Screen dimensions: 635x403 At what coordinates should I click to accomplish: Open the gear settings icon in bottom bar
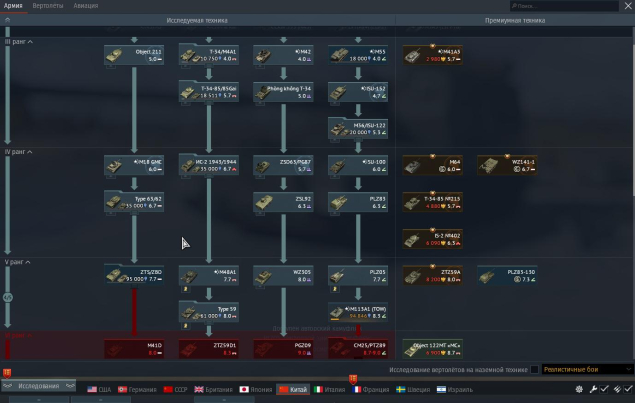[x=578, y=388]
